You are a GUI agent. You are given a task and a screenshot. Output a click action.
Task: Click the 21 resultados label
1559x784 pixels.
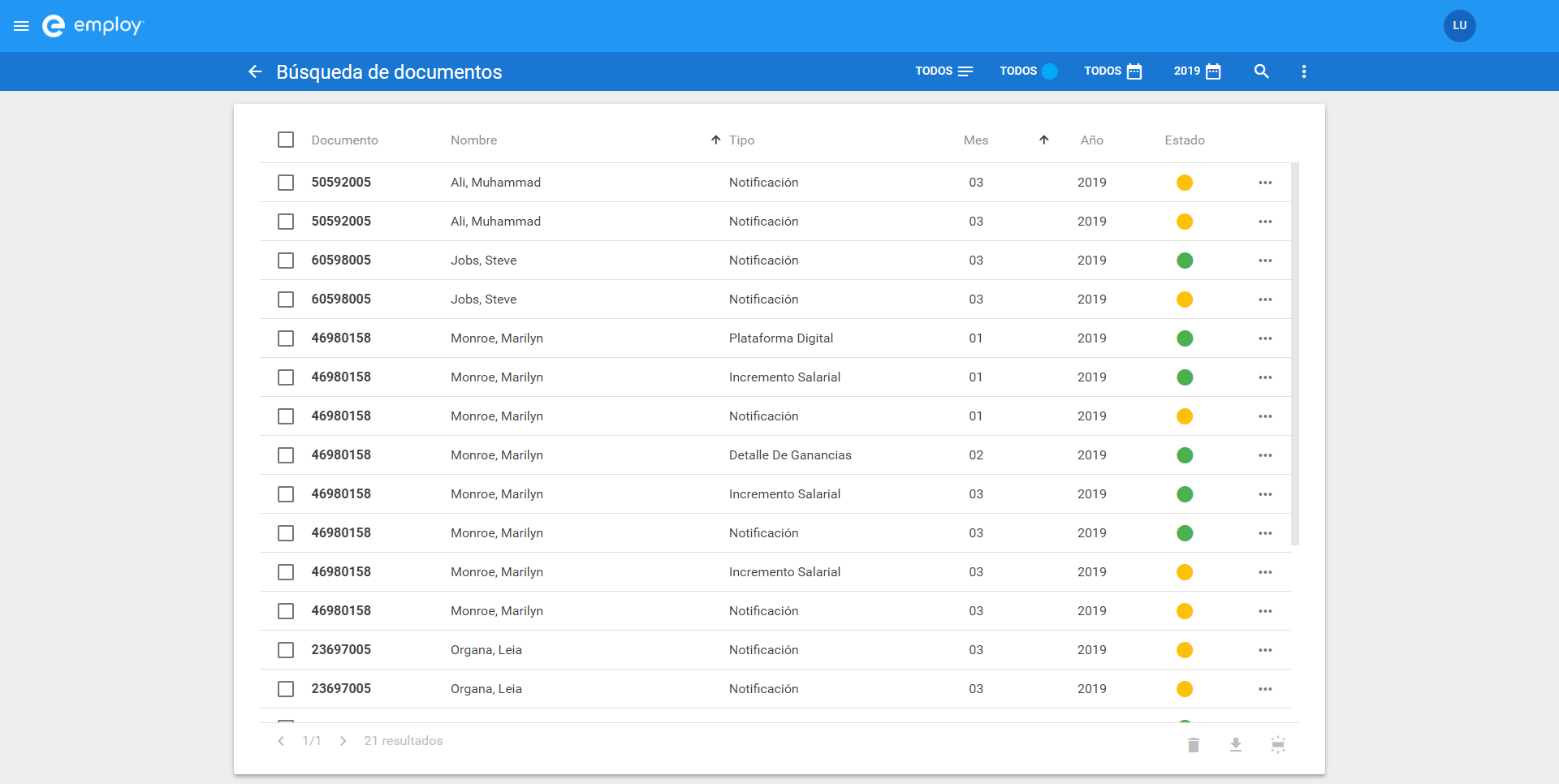click(404, 741)
